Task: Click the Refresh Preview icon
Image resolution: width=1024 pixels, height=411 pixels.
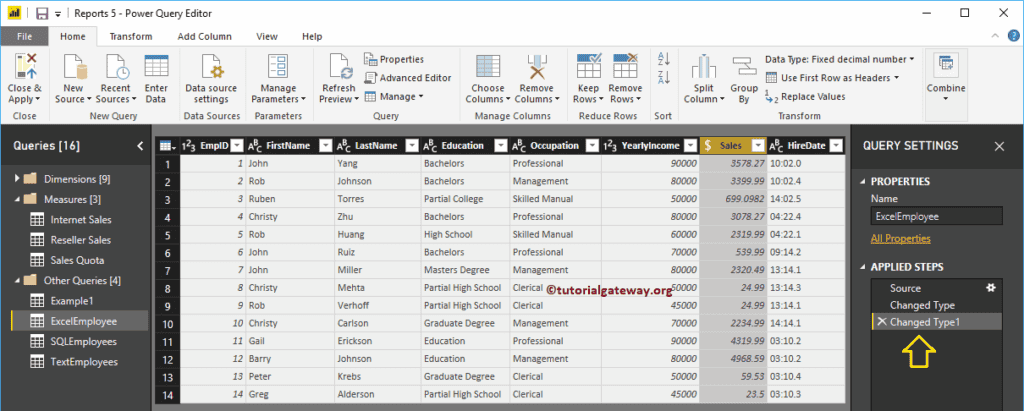Action: (x=340, y=67)
